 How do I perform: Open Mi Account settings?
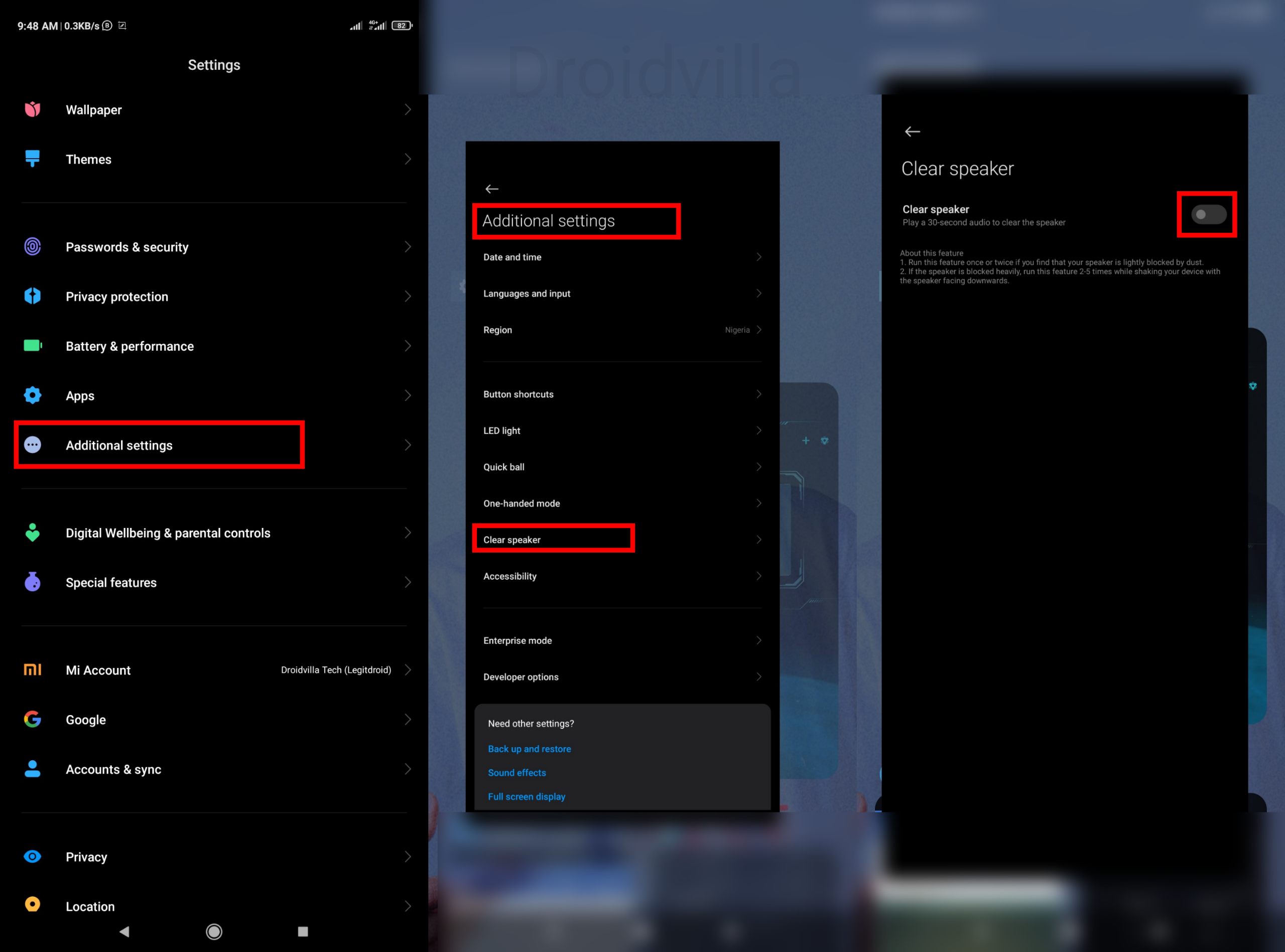pos(214,668)
